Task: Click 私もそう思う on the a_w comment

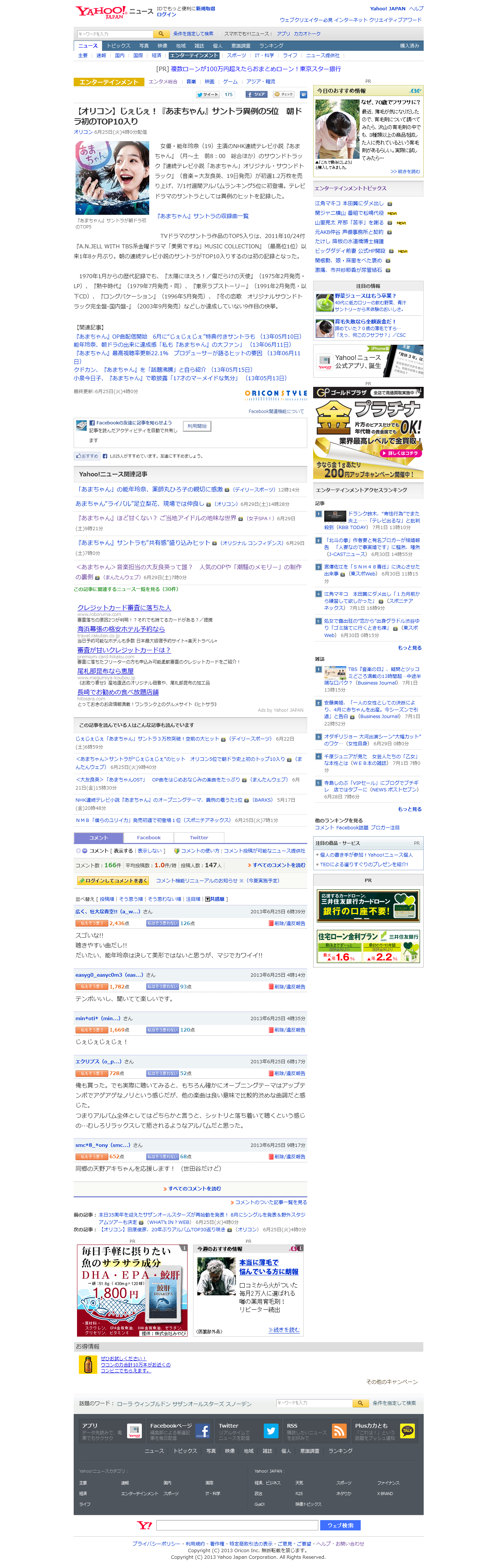Action: pos(91,923)
